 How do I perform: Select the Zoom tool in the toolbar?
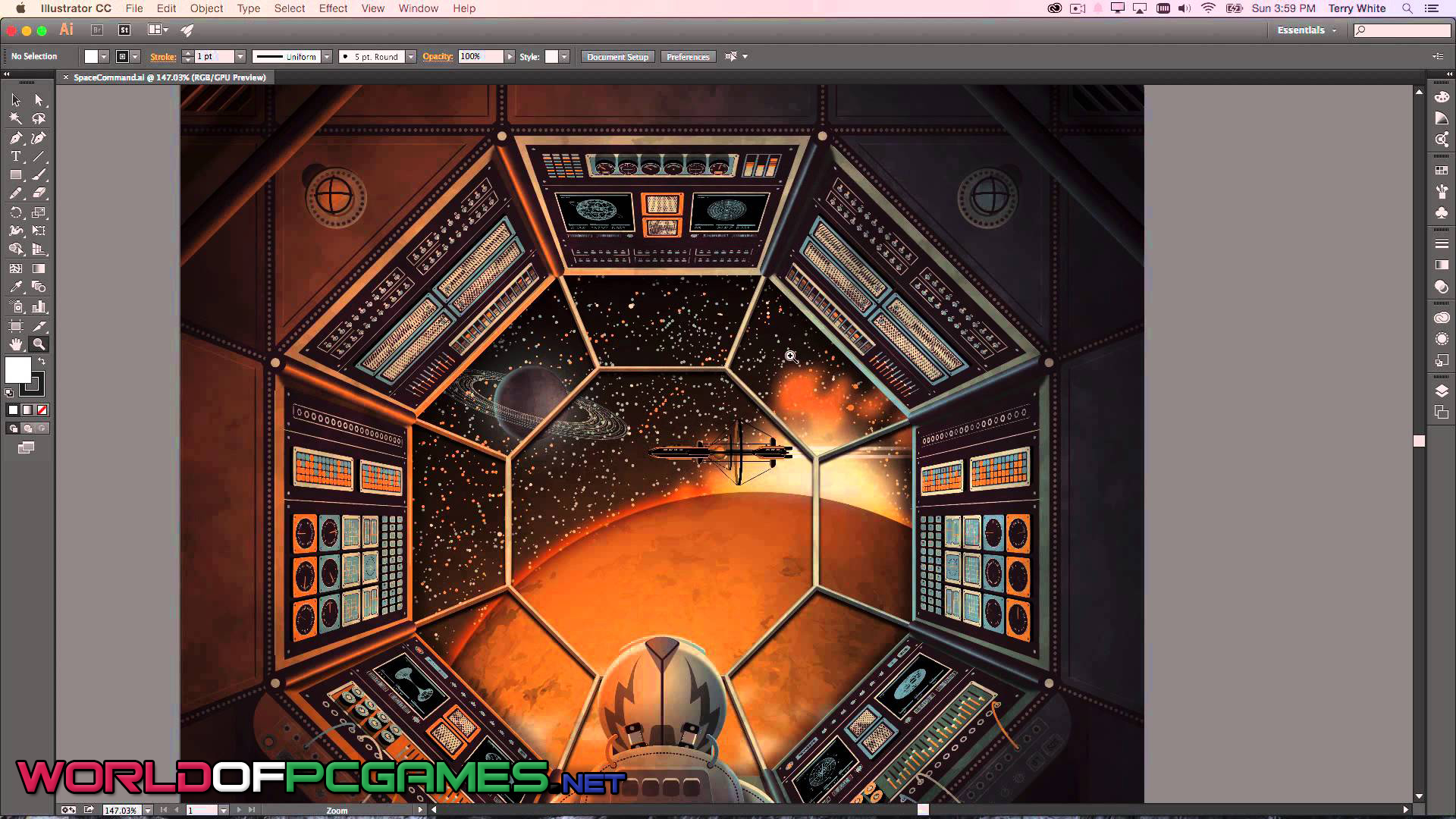[x=39, y=344]
